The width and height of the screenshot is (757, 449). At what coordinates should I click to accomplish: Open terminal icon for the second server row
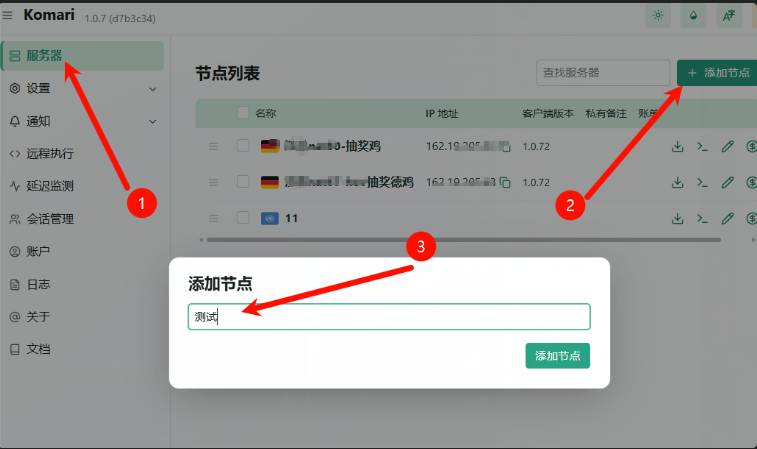702,182
